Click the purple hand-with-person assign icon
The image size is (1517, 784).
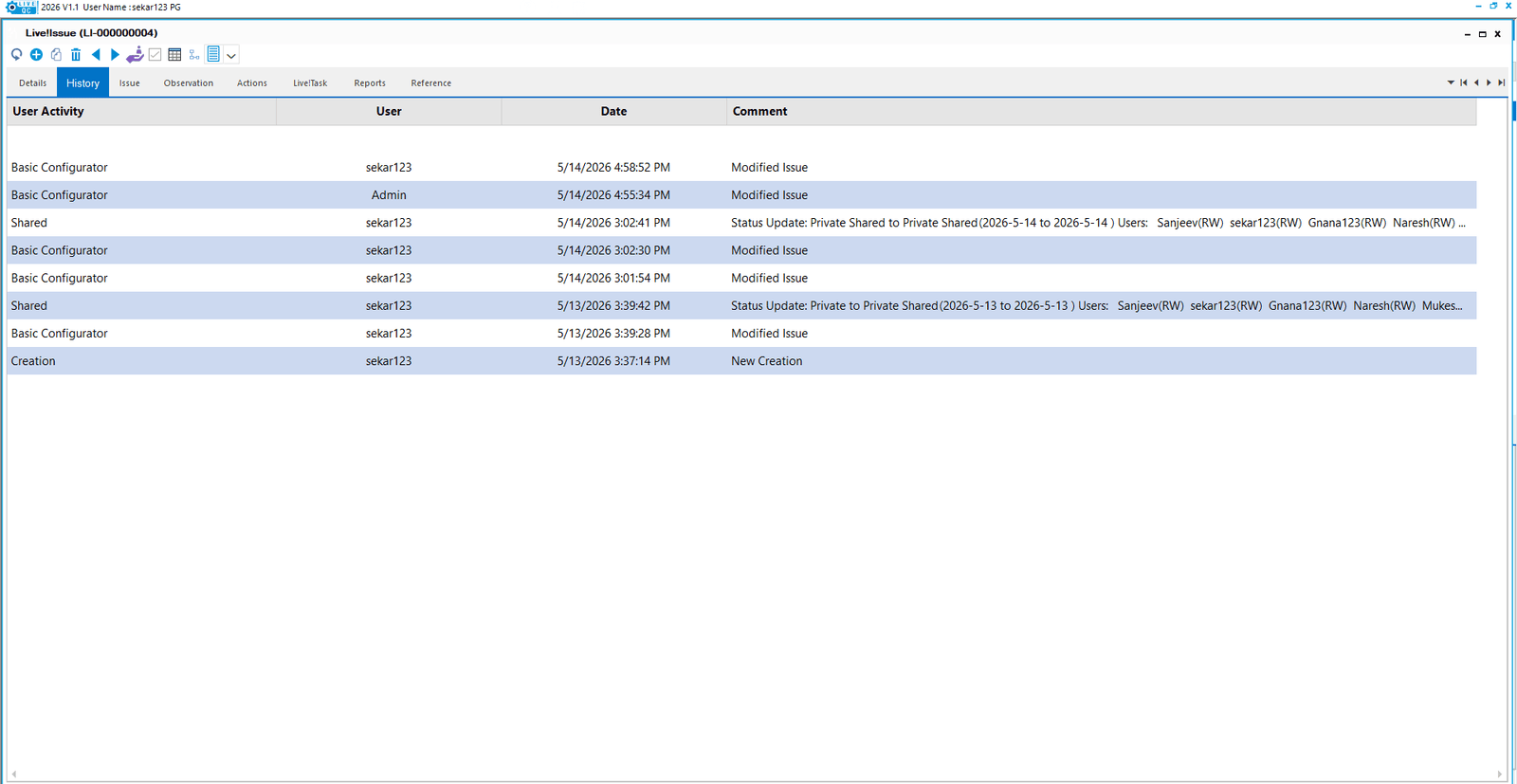pos(135,54)
